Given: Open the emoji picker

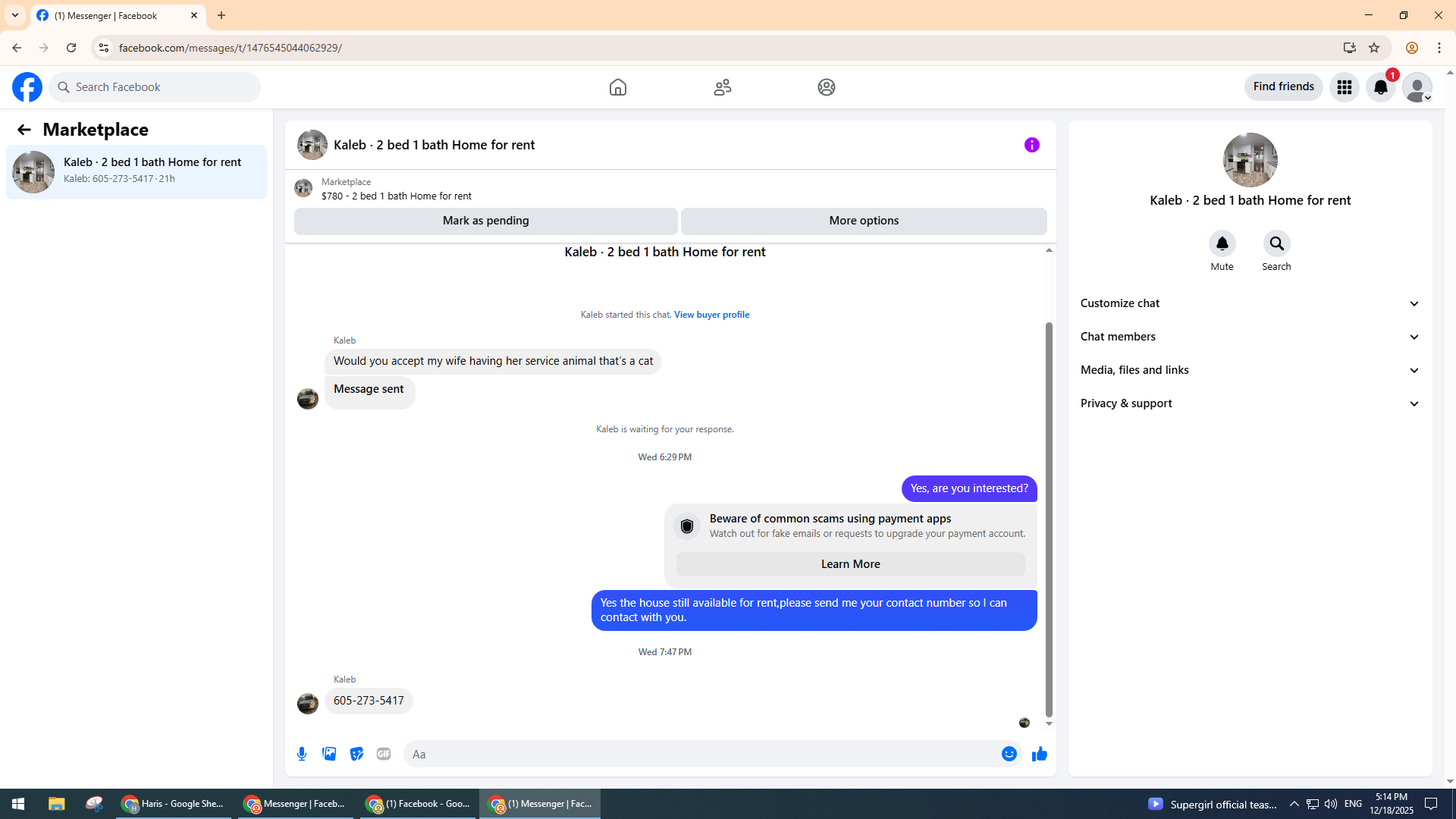Looking at the screenshot, I should point(1009,754).
